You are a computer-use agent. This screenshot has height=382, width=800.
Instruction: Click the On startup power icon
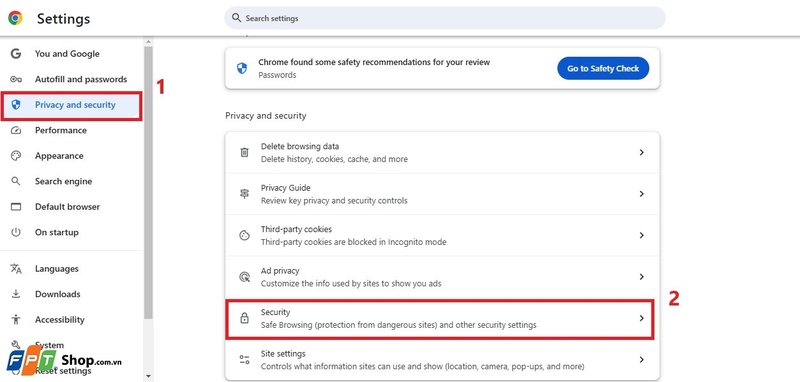[16, 232]
